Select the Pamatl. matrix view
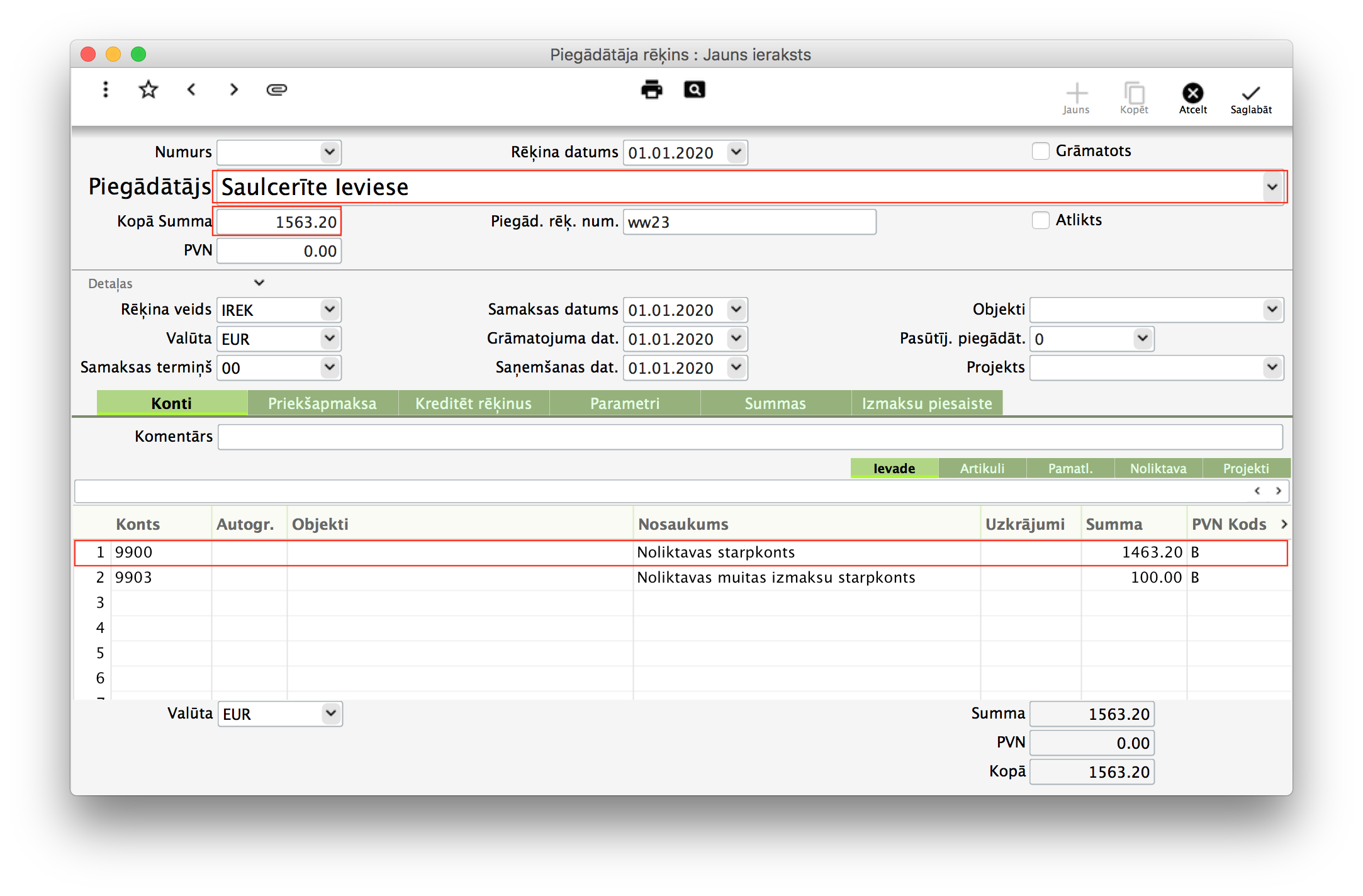Screen dimensions: 1363x896 [1070, 468]
